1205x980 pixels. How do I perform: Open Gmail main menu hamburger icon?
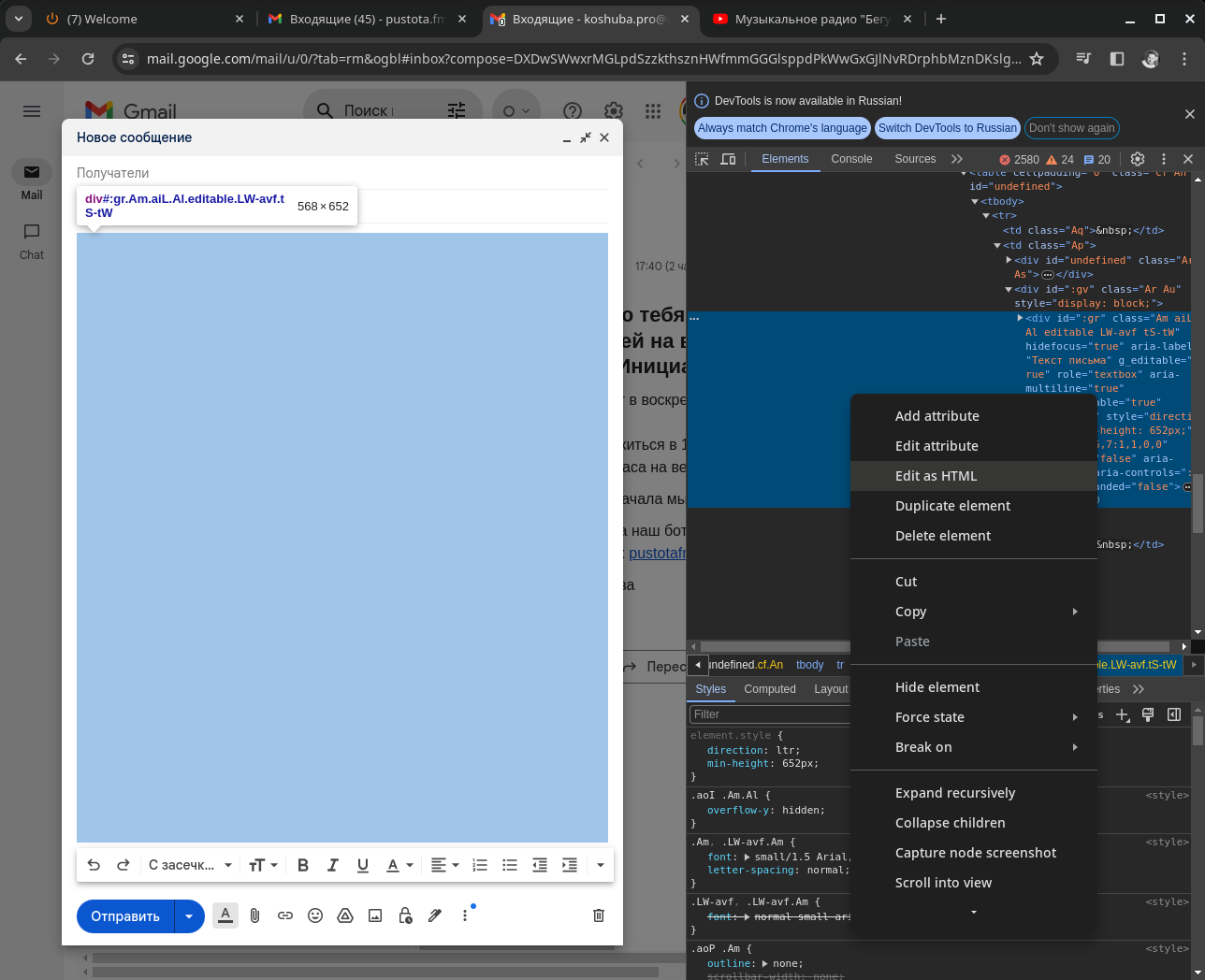click(32, 111)
